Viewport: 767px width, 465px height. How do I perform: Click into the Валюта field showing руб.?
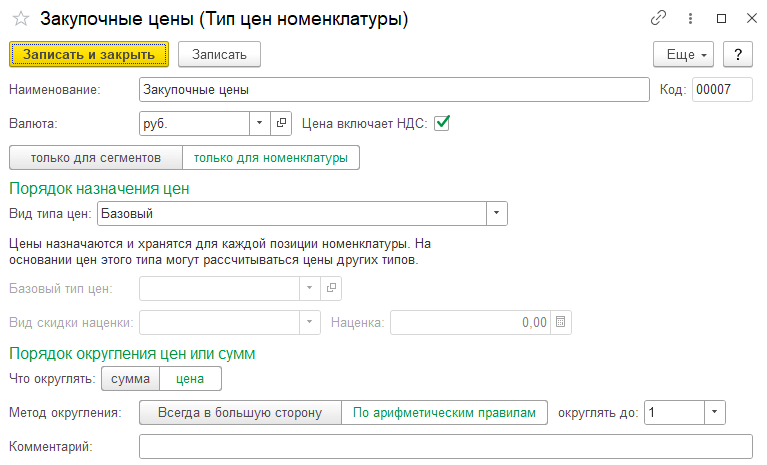tap(195, 123)
